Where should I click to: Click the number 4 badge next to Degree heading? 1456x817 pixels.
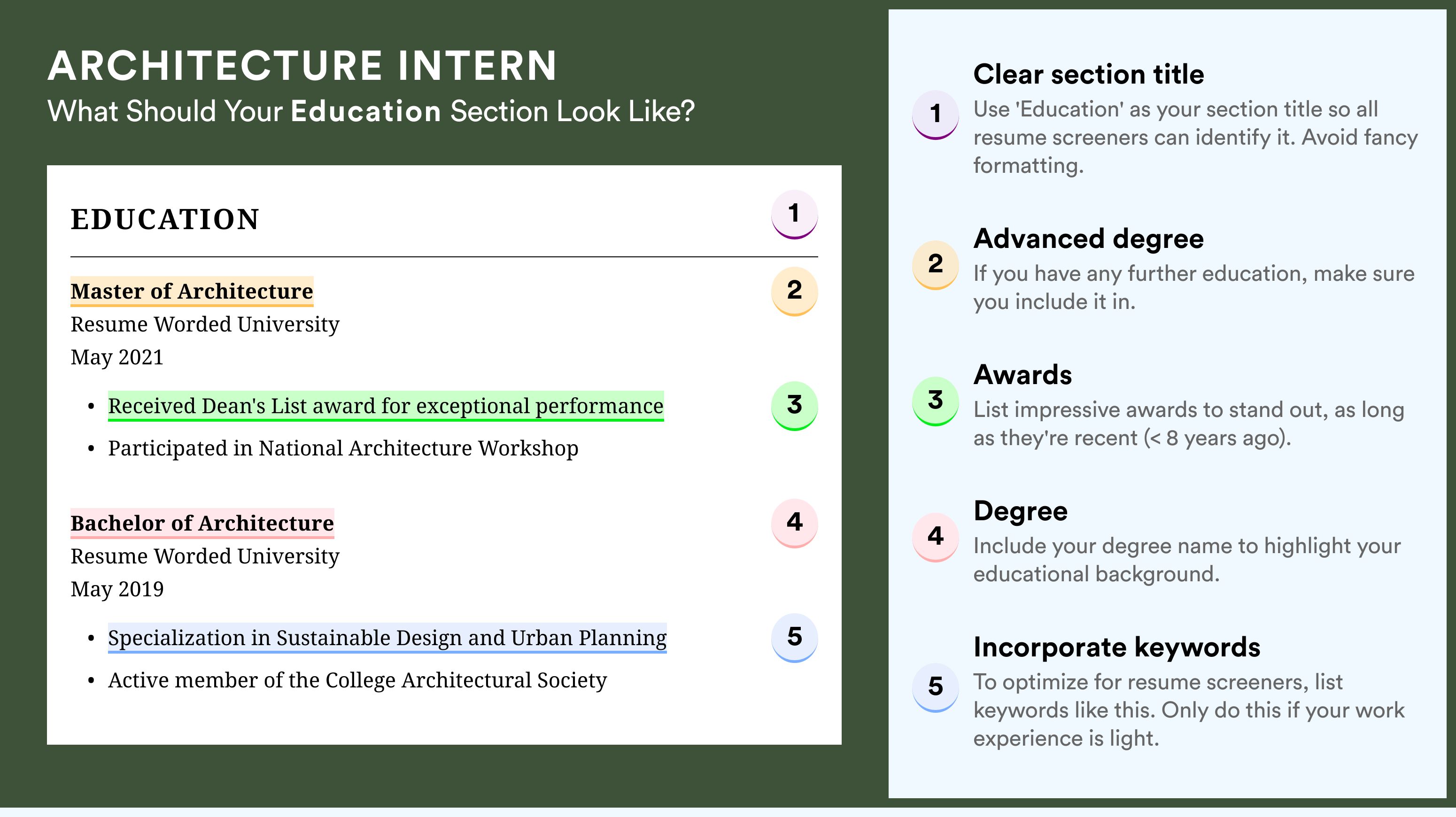(x=936, y=537)
